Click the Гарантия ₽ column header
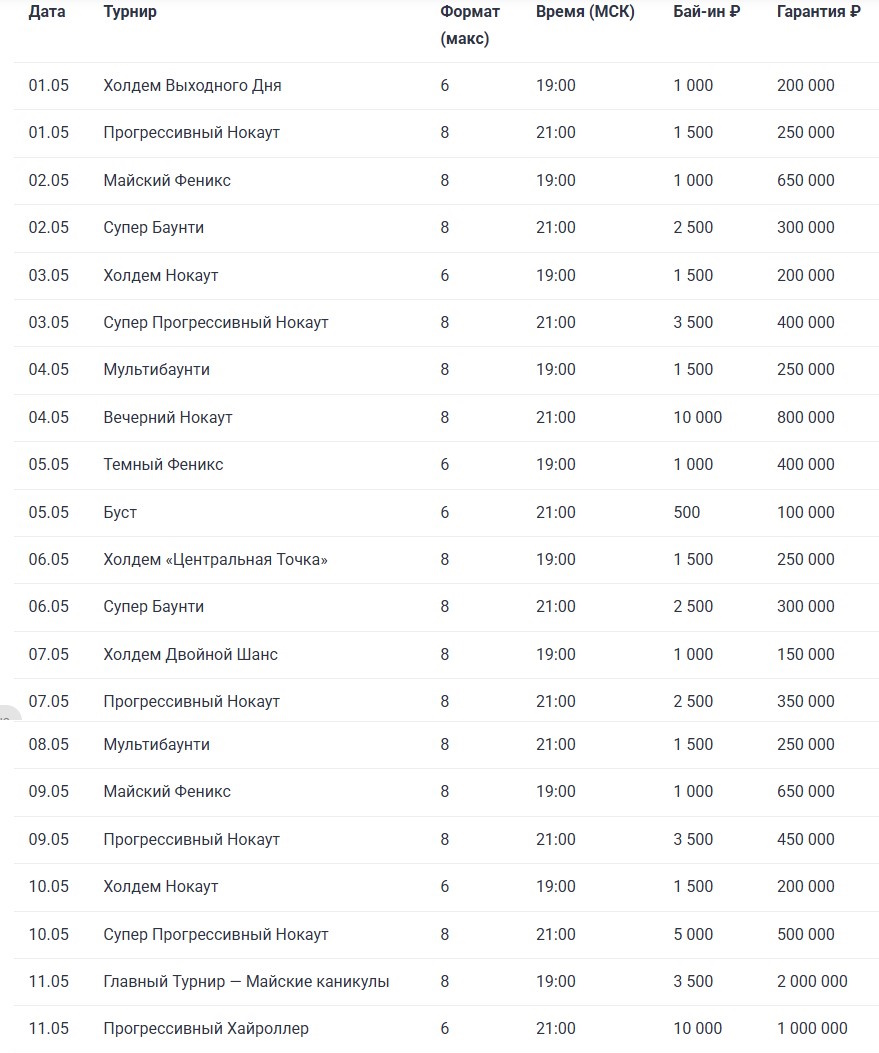 [x=819, y=11]
